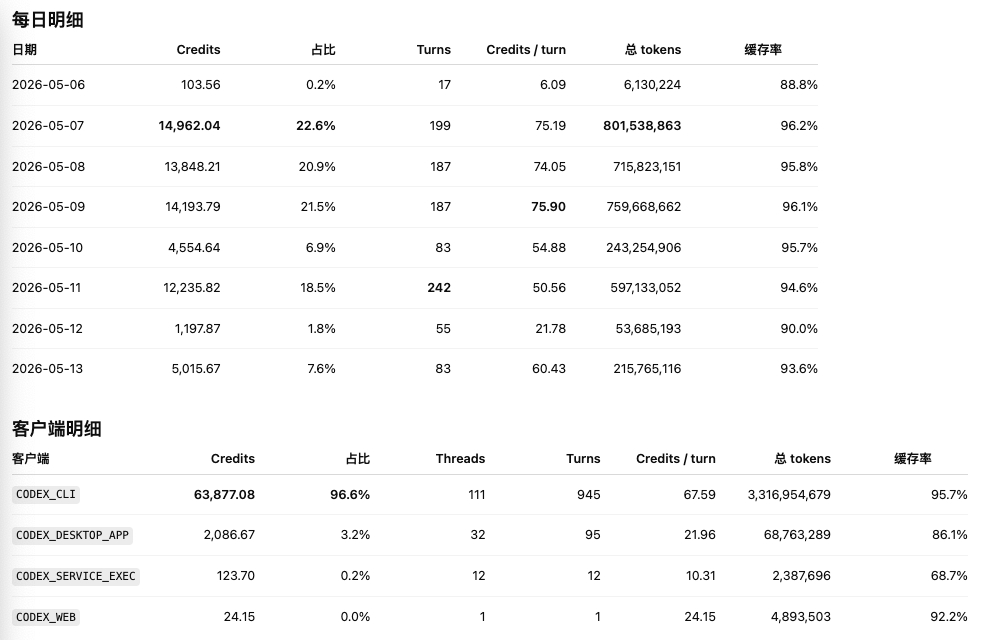The image size is (996, 640).
Task: Click the turns value 199
Action: 440,126
